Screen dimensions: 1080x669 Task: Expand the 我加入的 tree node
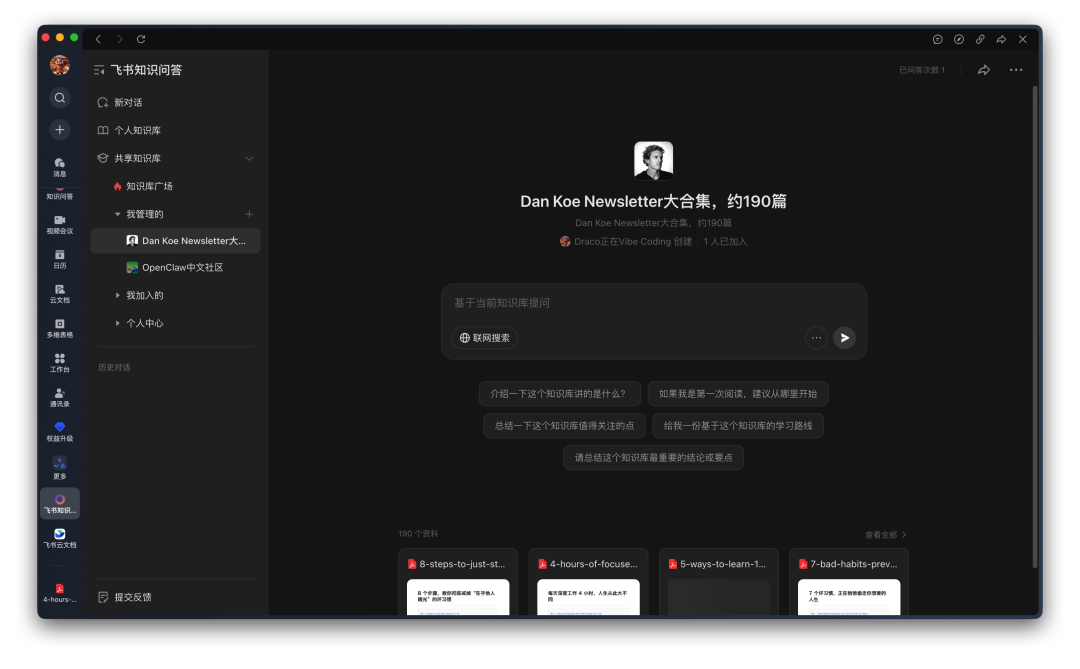118,296
